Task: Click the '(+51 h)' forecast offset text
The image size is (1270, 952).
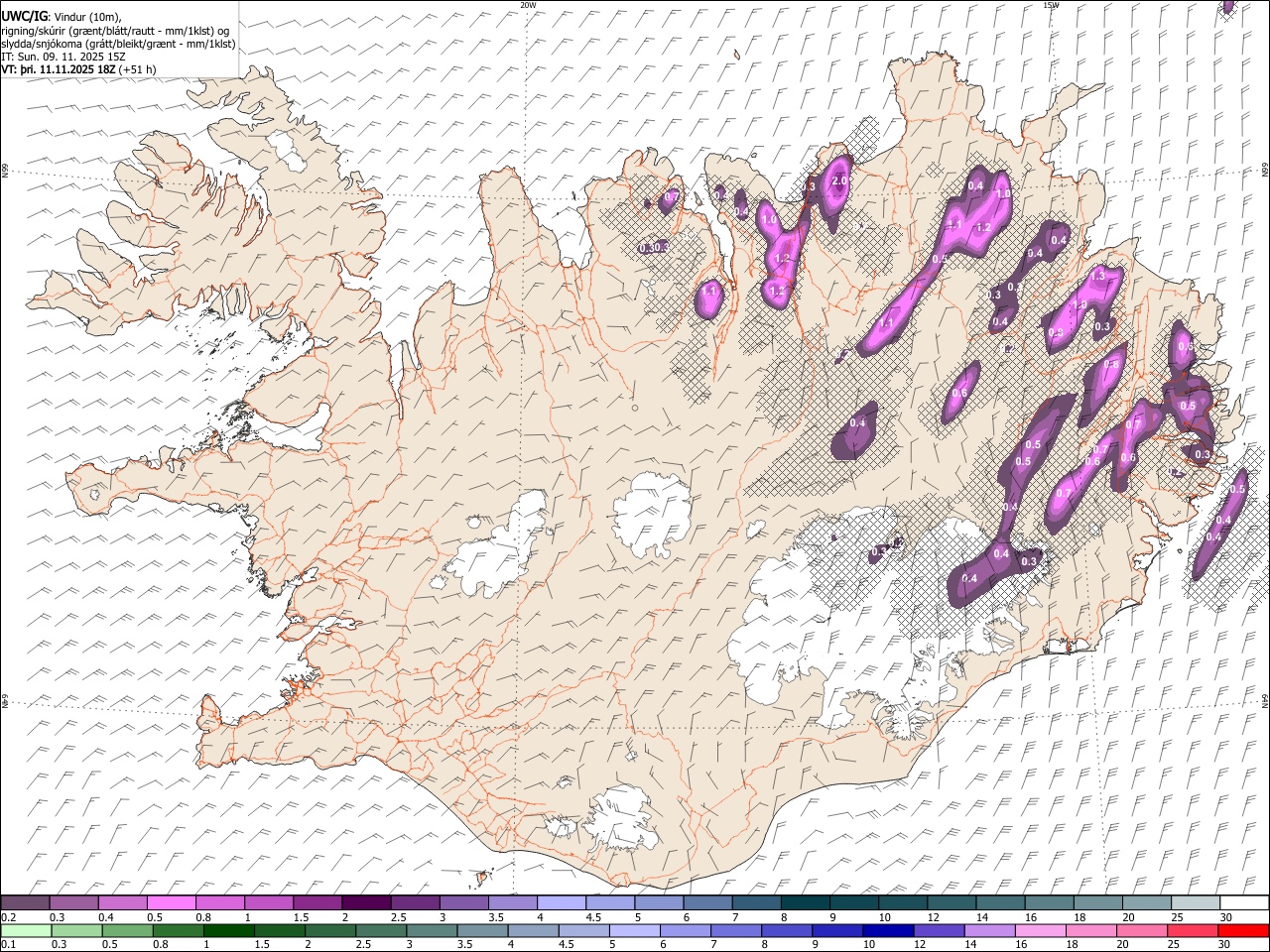Action: coord(137,69)
